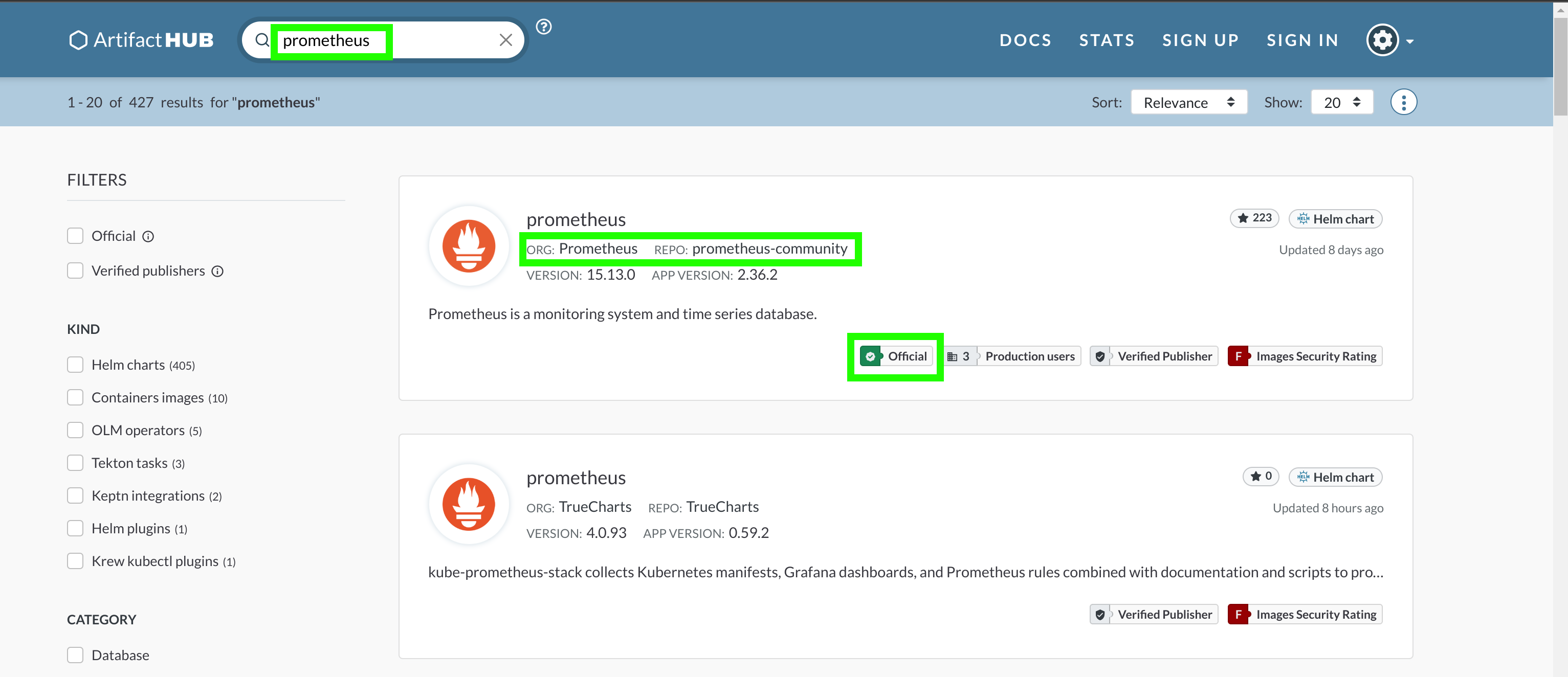Expand the dropdown arrow beside gear
Viewport: 1568px width, 677px height.
point(1410,41)
